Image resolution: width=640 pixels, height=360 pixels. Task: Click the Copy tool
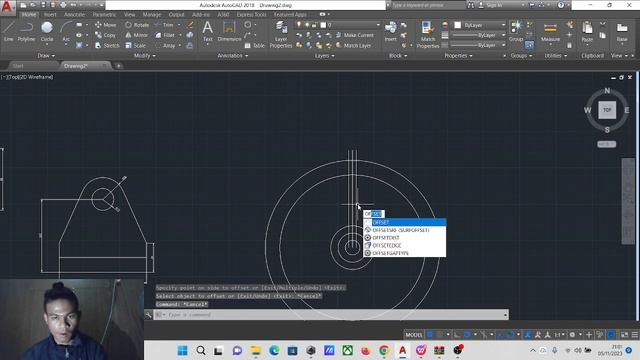click(x=105, y=35)
